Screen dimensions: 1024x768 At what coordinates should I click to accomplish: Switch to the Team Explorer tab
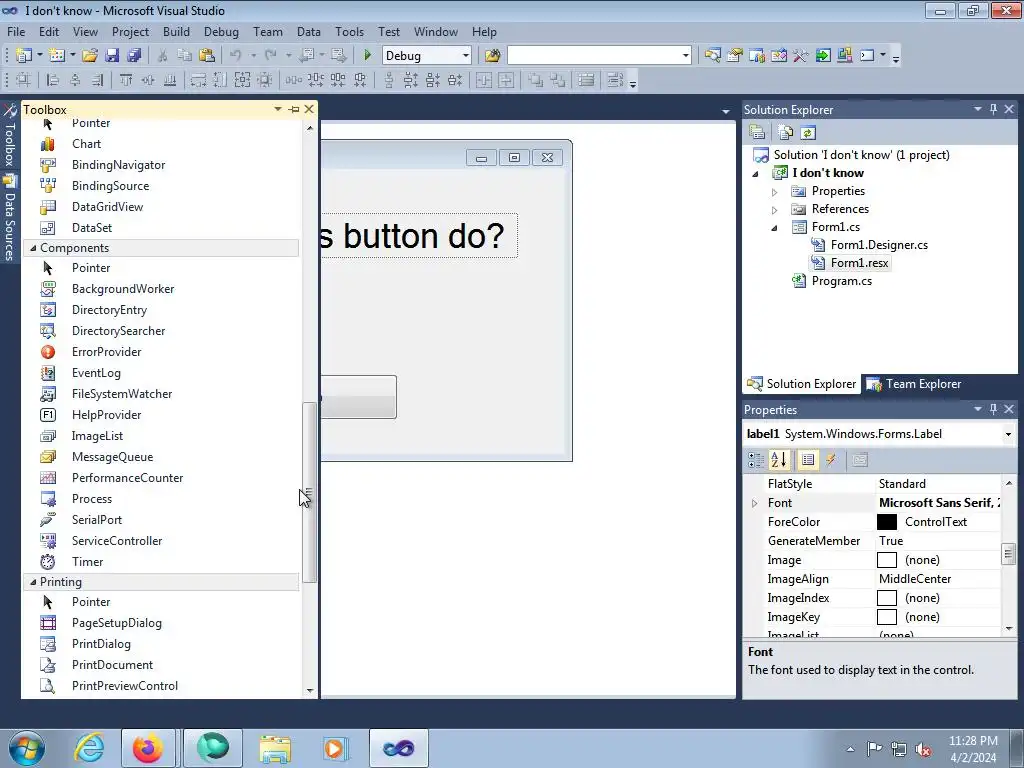click(x=914, y=384)
